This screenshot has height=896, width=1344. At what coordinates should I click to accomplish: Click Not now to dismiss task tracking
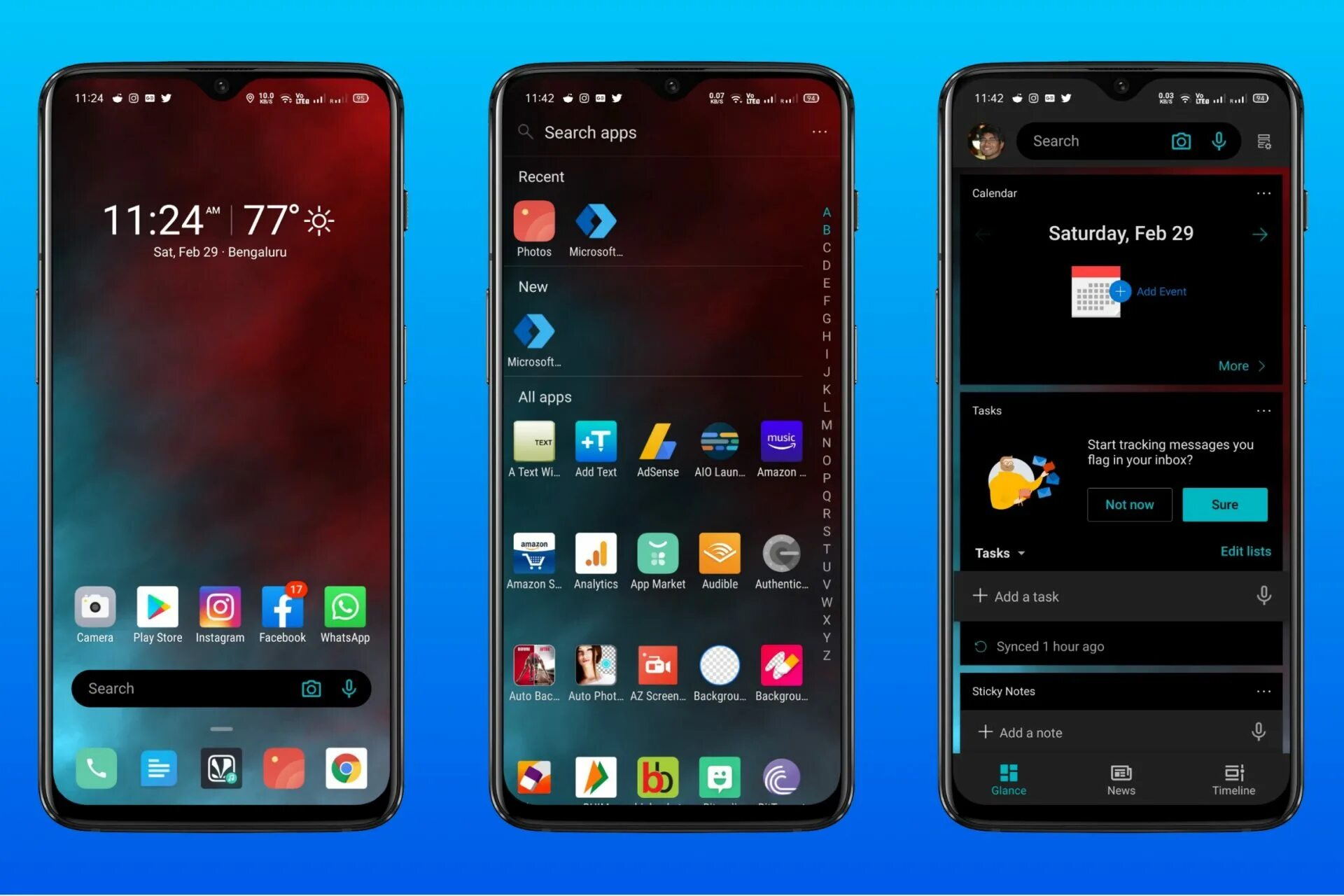1129,504
